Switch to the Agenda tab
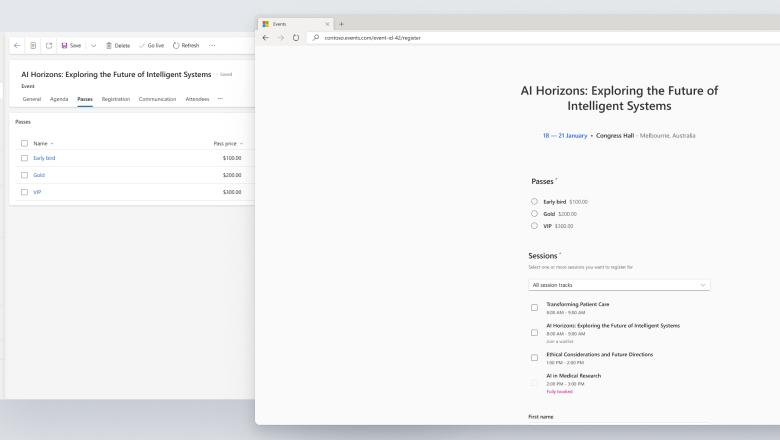This screenshot has height=440, width=780. (59, 99)
